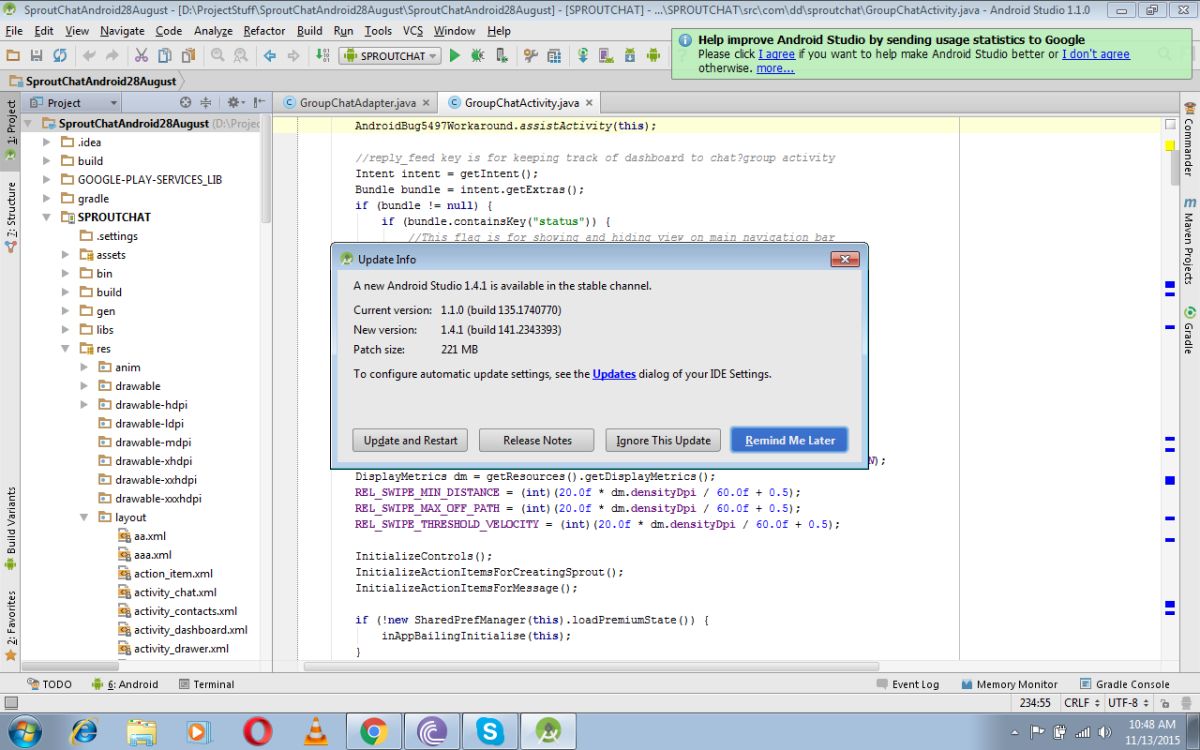Open the Chrome taskbar icon
Image resolution: width=1200 pixels, height=750 pixels.
coord(373,732)
